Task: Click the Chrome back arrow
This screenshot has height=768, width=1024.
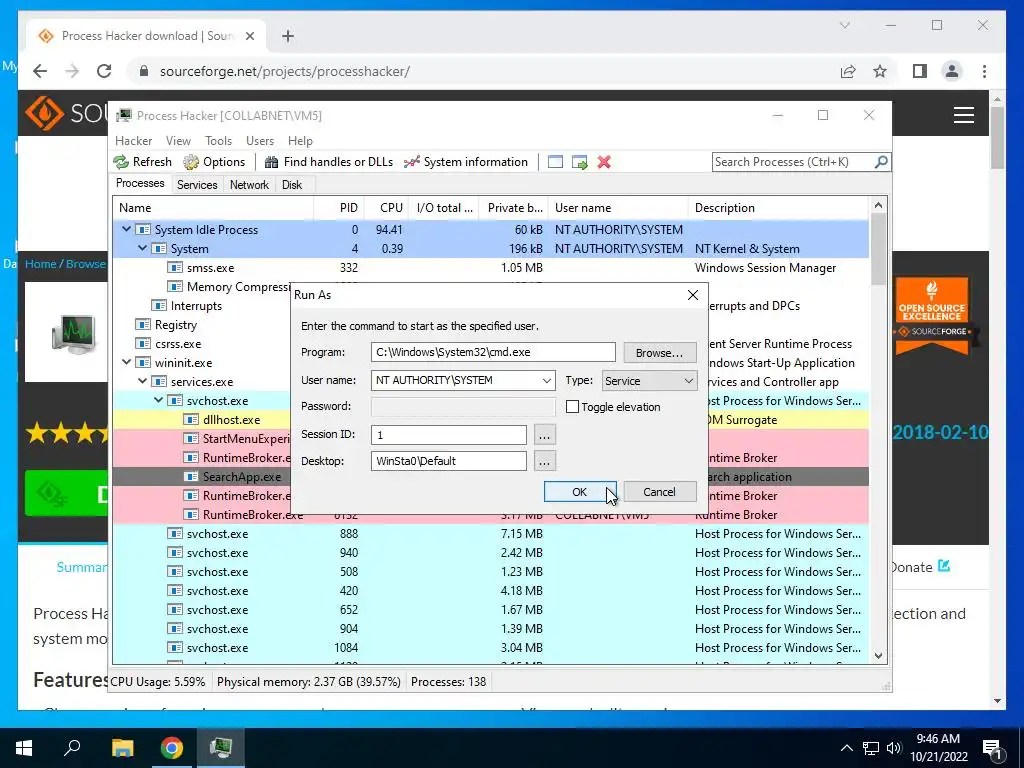Action: (40, 71)
